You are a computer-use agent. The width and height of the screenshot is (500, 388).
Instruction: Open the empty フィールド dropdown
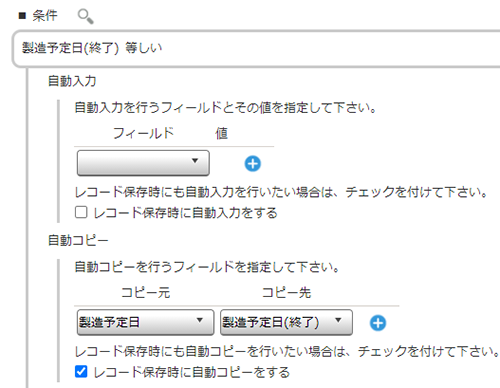(x=143, y=163)
